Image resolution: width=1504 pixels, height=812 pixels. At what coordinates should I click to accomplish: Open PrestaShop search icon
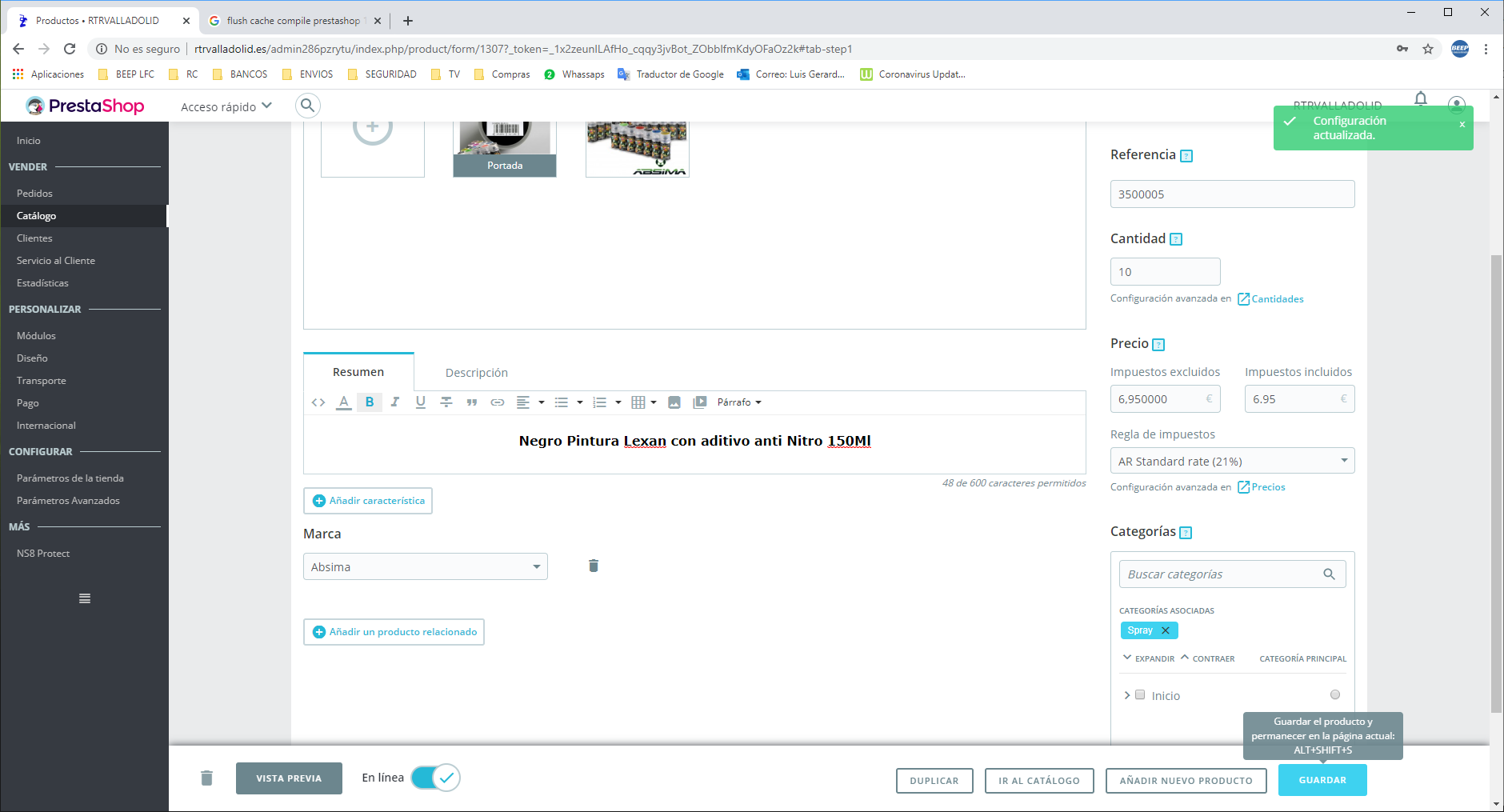click(x=308, y=106)
